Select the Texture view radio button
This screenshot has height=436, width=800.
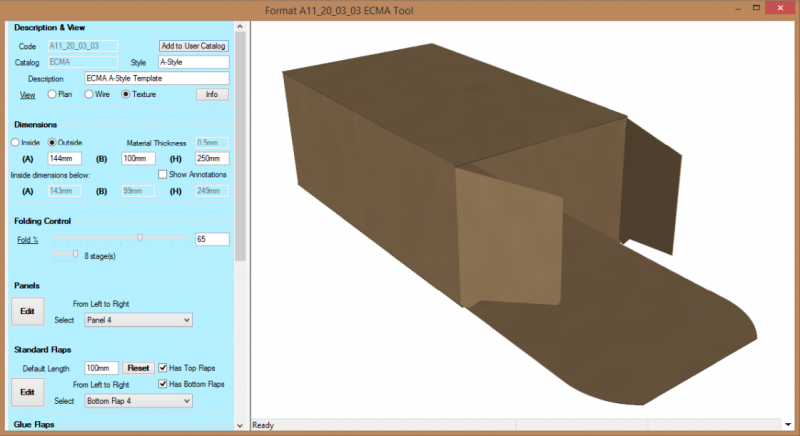tap(126, 94)
